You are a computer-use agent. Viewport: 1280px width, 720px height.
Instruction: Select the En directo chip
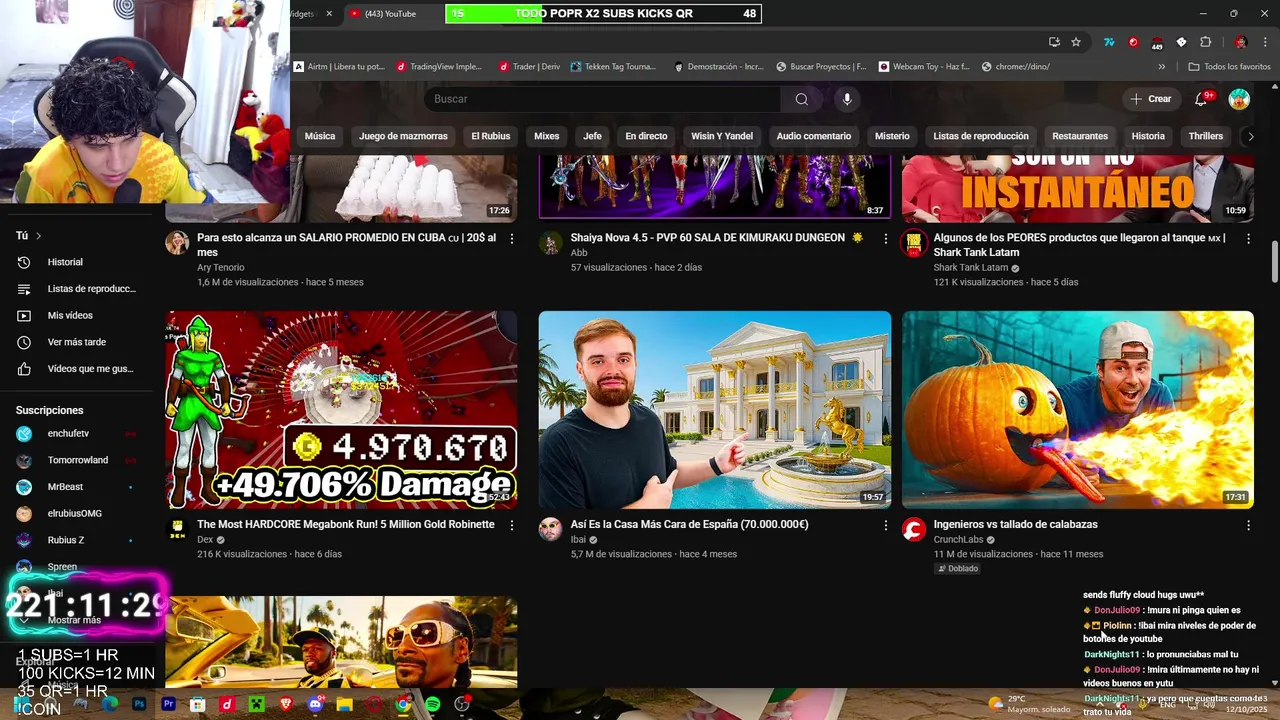point(646,136)
